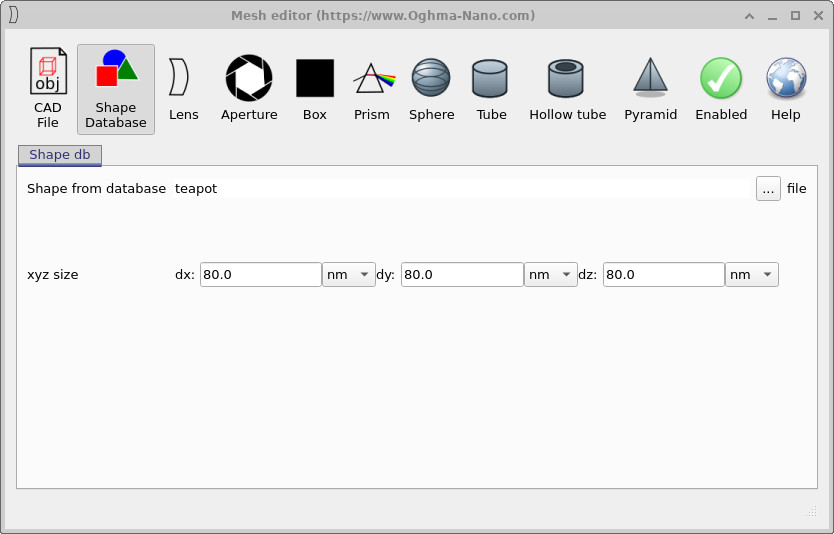The image size is (834, 534).
Task: Focus the dx size input field
Action: point(261,274)
